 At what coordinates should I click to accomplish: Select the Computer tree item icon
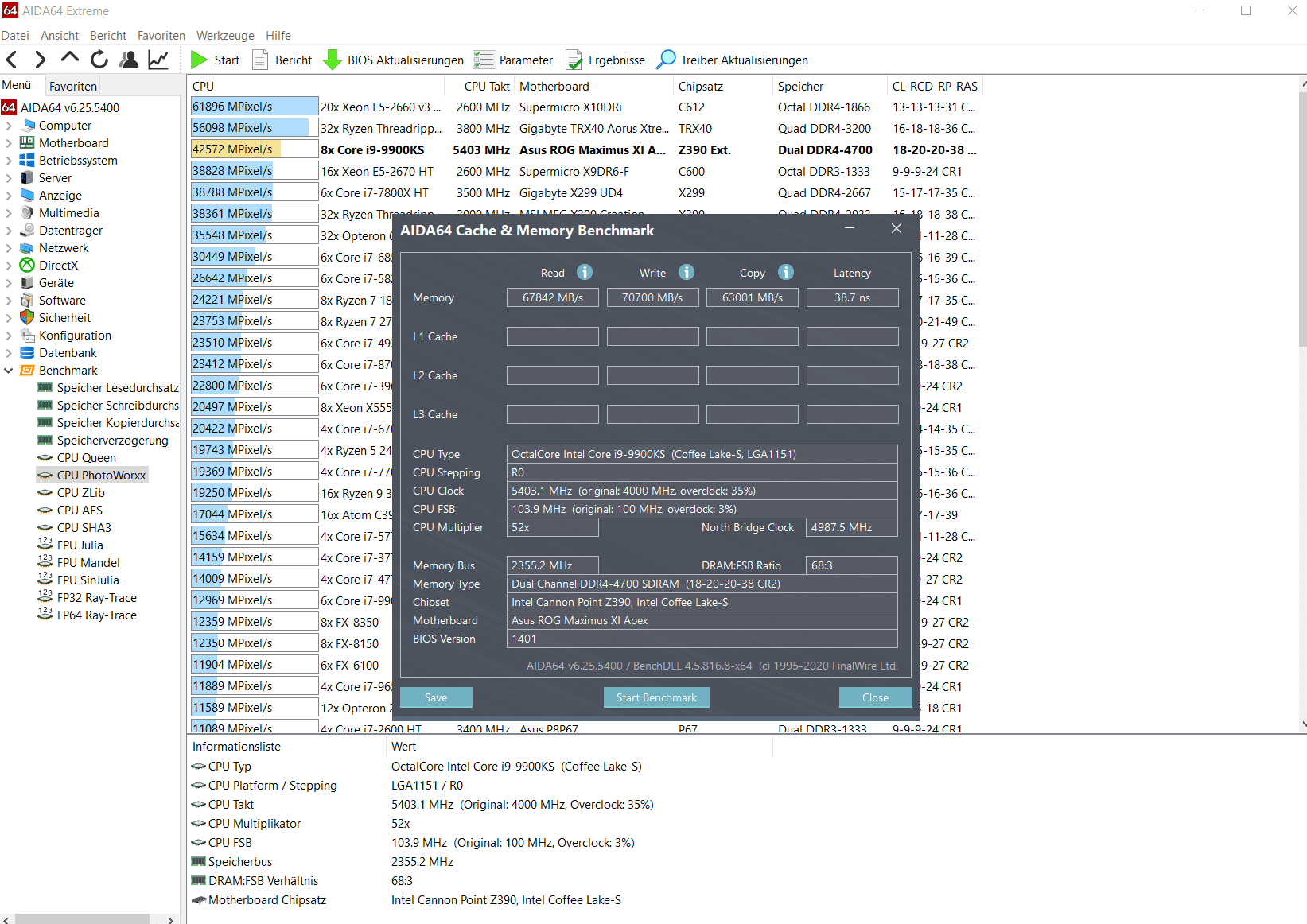[28, 125]
